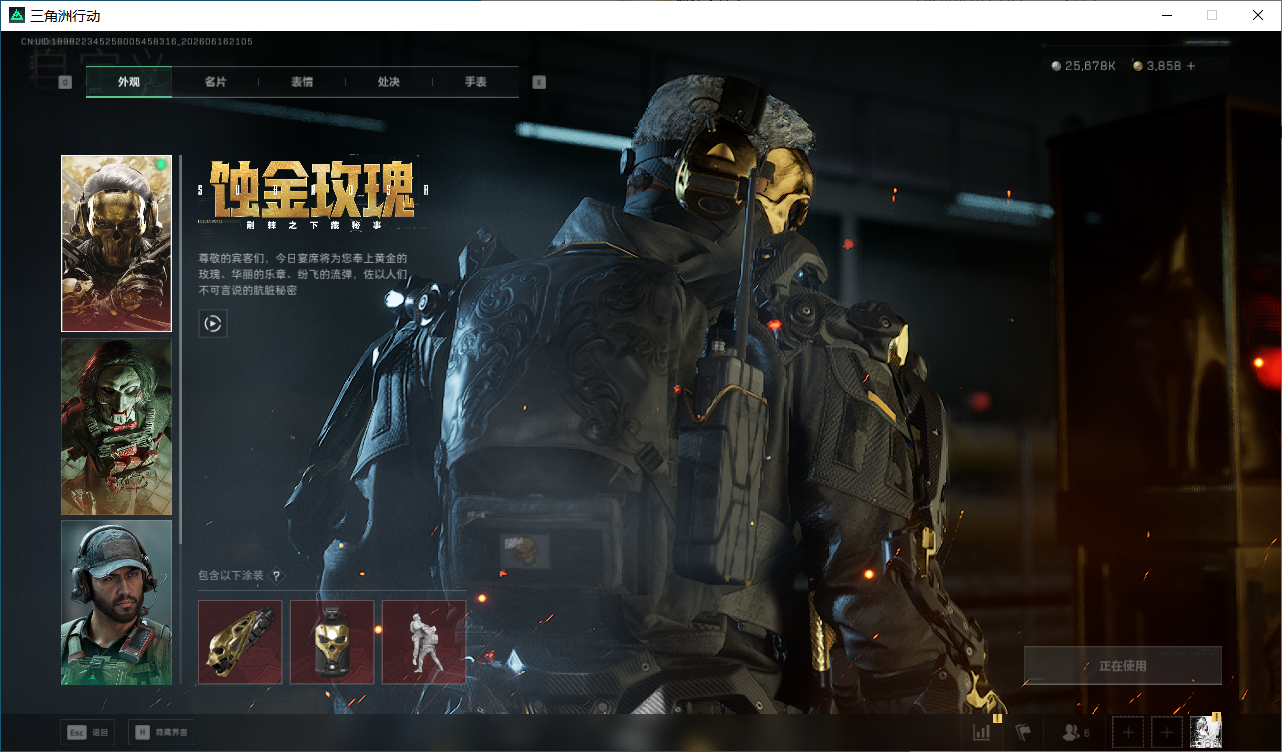Open the gold skull knuckle weapon item

tap(240, 642)
